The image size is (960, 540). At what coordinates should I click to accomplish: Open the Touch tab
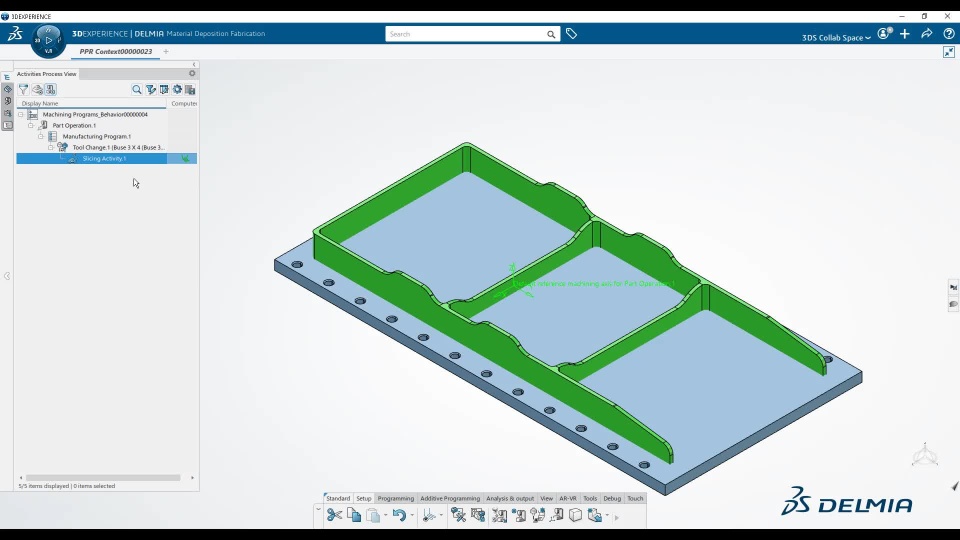coord(635,498)
